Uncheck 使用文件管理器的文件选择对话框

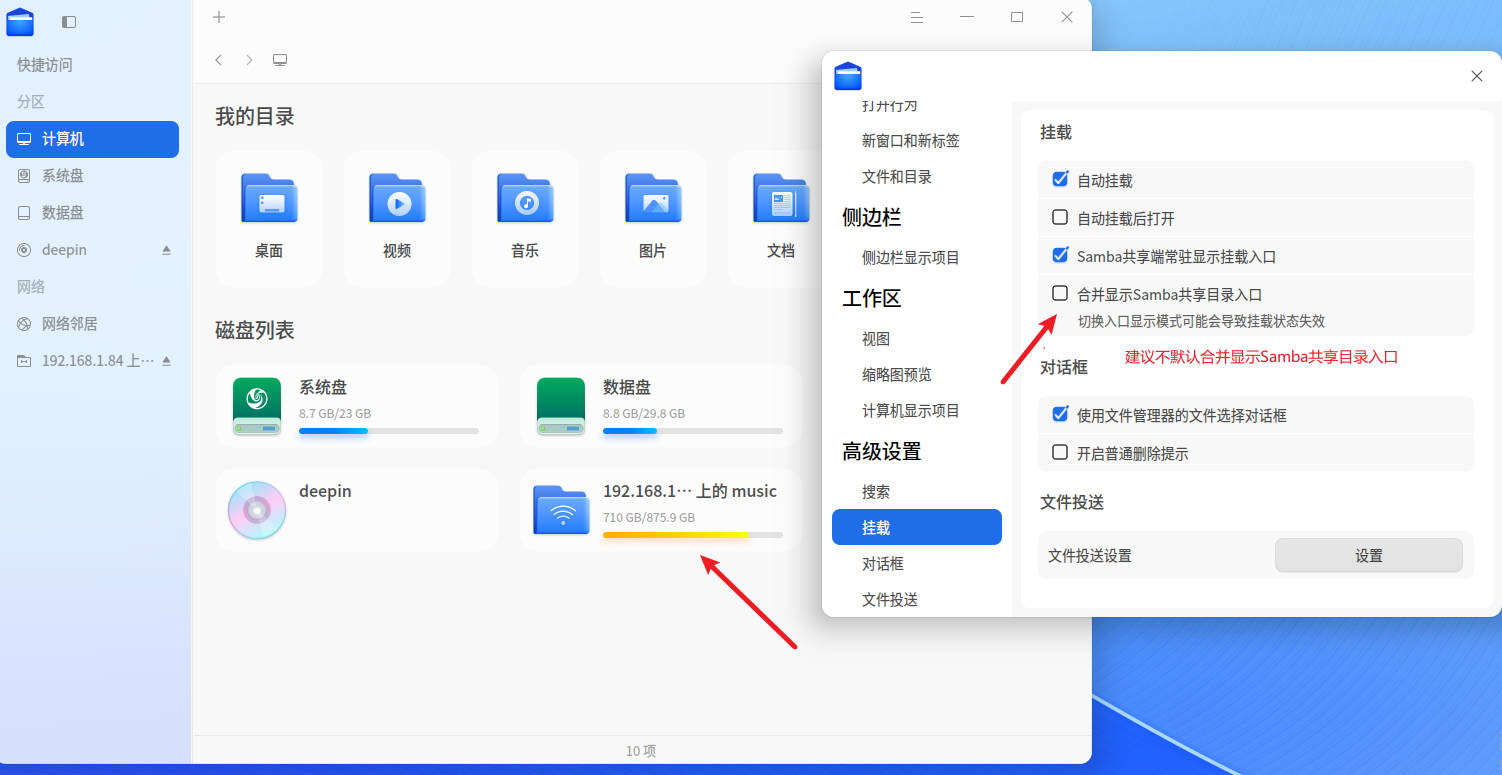click(x=1061, y=414)
